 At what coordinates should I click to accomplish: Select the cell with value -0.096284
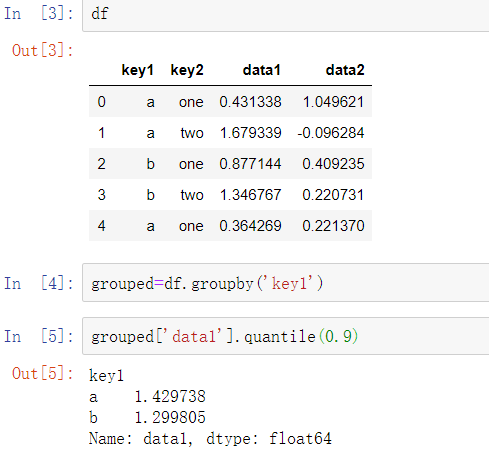[x=331, y=133]
